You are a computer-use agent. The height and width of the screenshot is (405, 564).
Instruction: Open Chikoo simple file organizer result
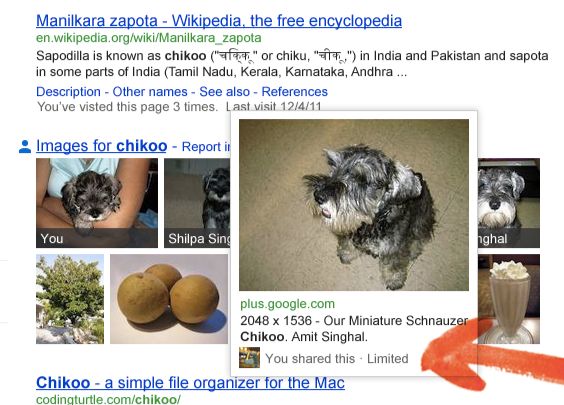(190, 382)
